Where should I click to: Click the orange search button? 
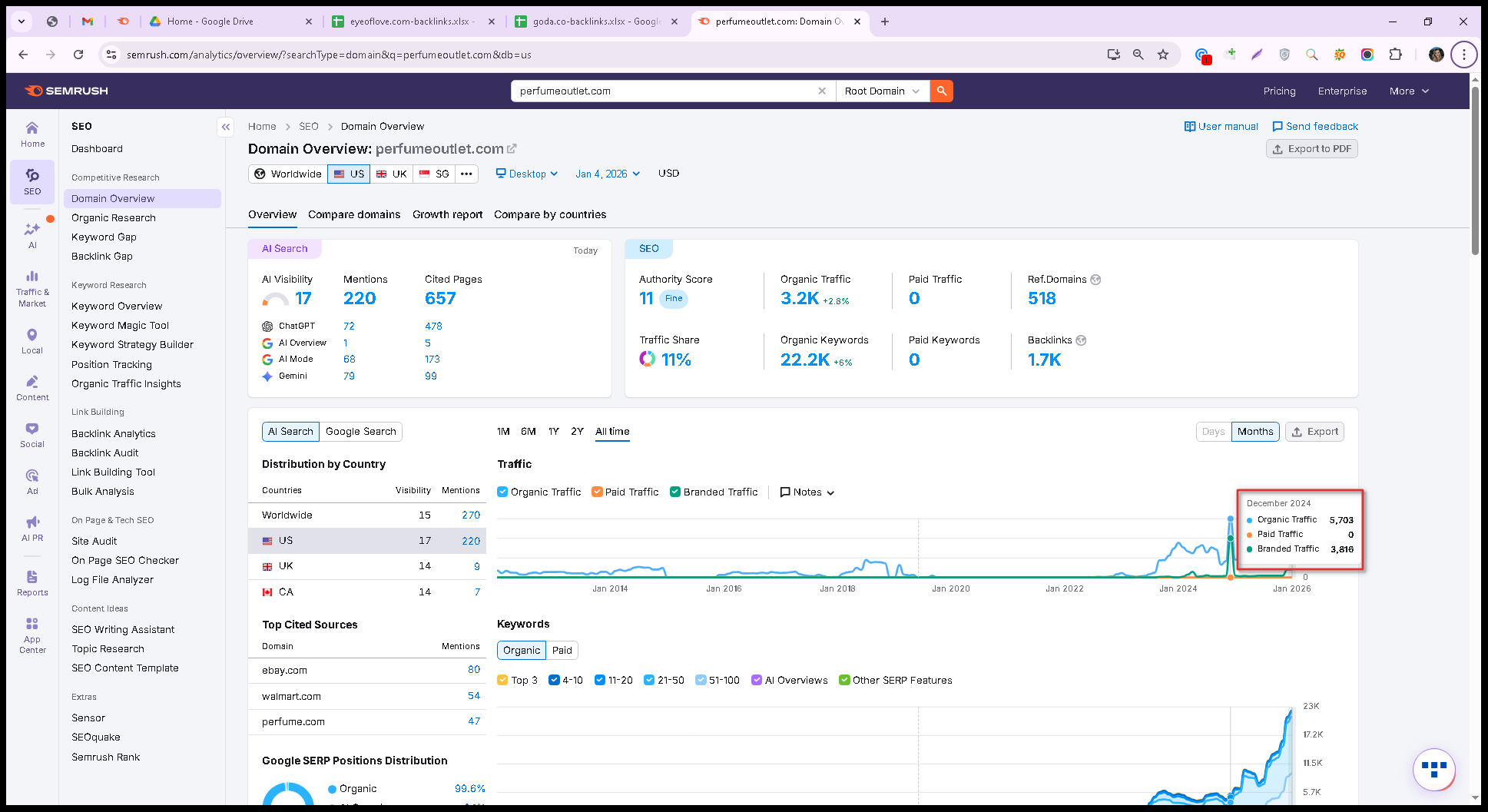942,91
